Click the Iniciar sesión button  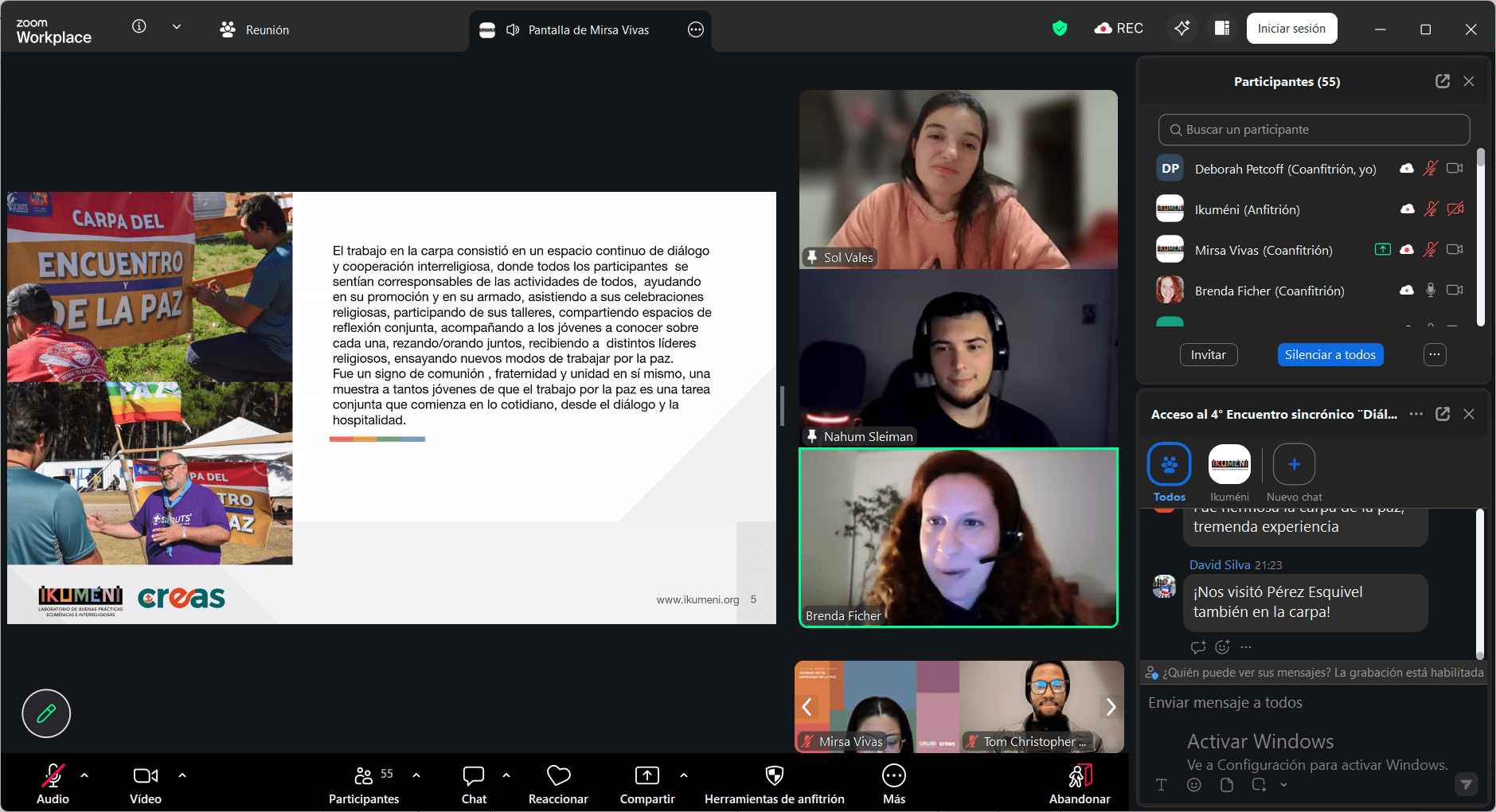(1291, 29)
